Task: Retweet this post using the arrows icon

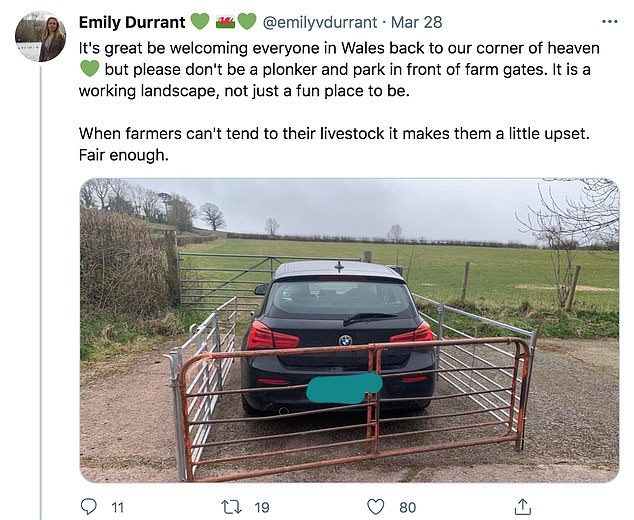Action: [x=231, y=507]
